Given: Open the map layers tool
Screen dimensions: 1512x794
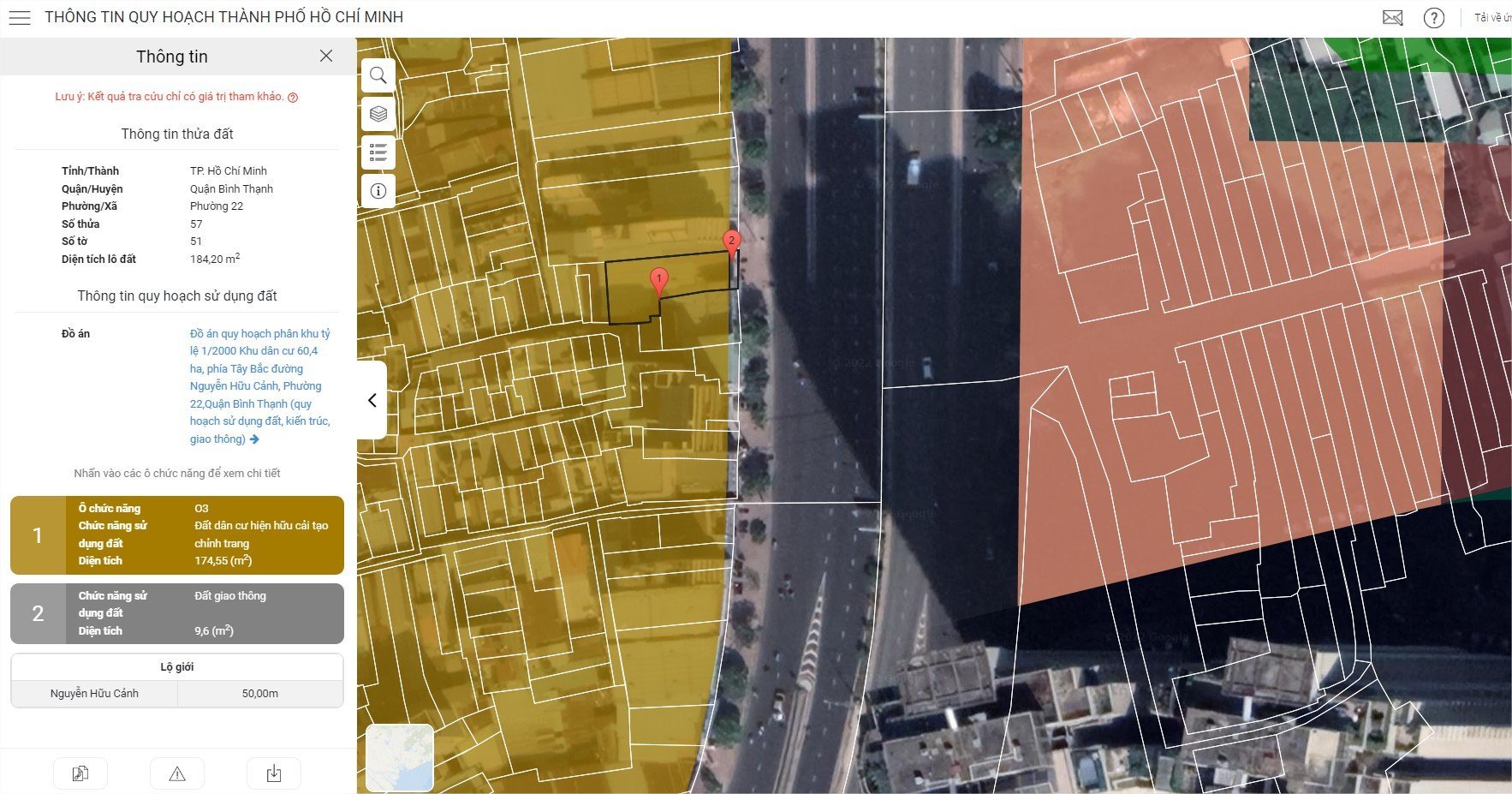Looking at the screenshot, I should tap(378, 114).
